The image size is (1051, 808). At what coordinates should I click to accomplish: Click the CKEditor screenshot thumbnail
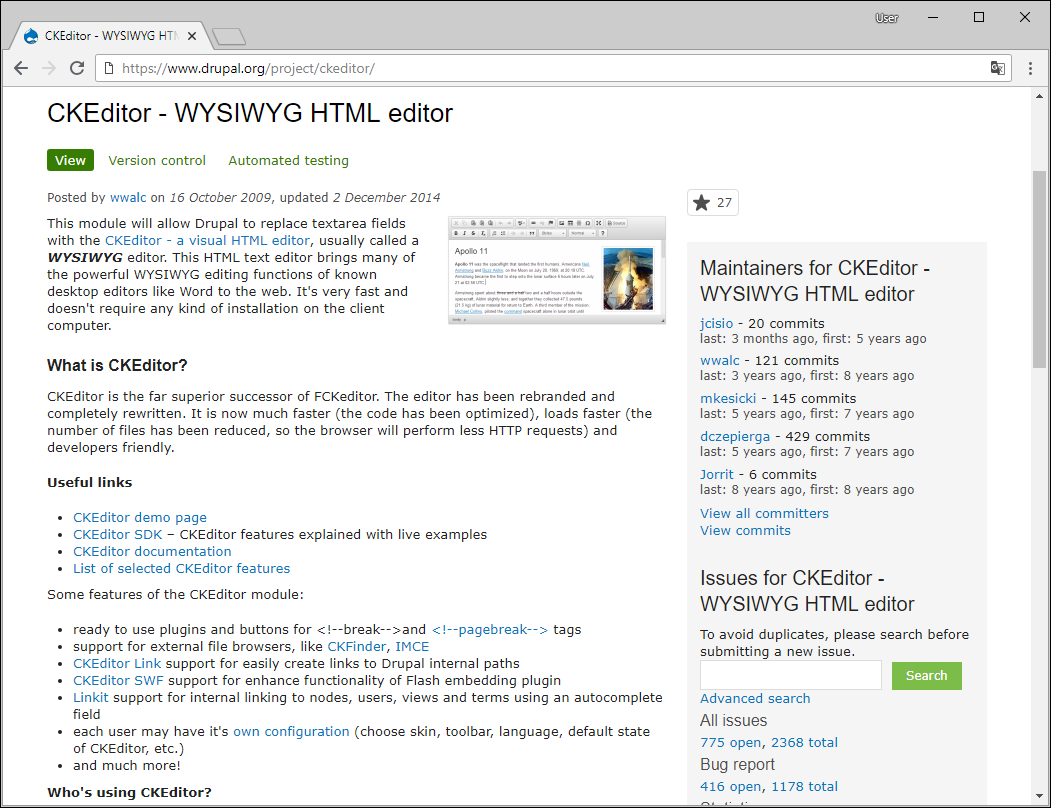tap(557, 270)
